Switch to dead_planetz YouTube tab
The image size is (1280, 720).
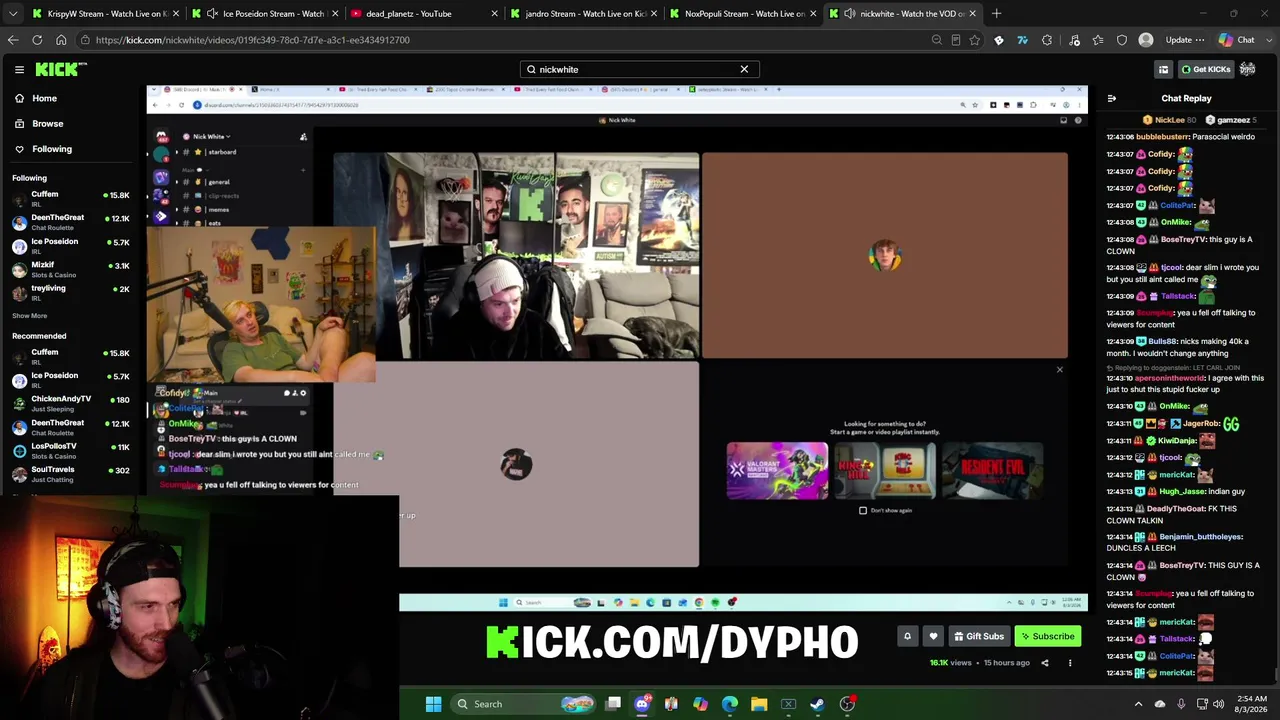click(x=425, y=14)
